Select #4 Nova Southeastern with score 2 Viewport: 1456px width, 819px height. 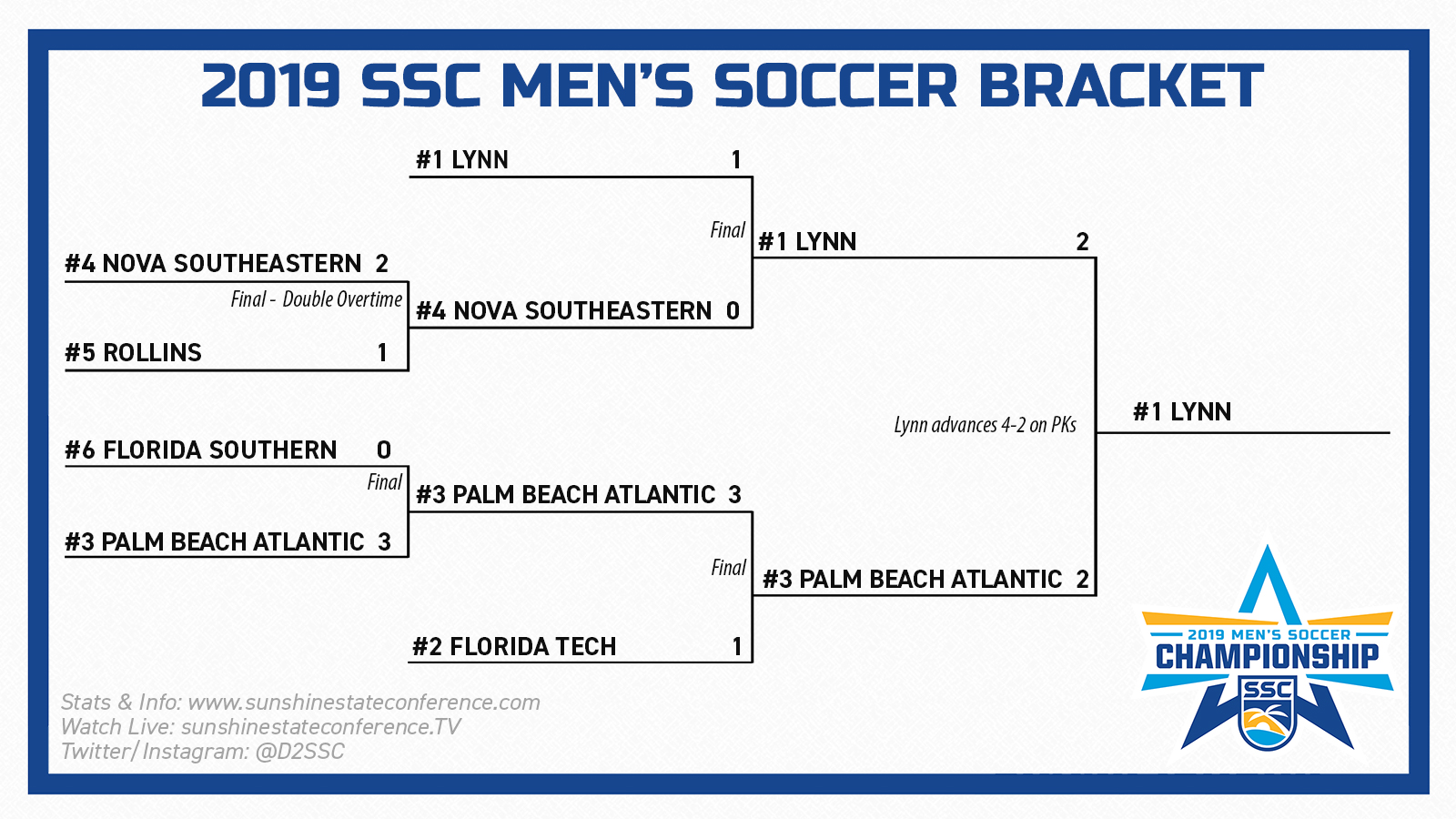click(x=214, y=264)
